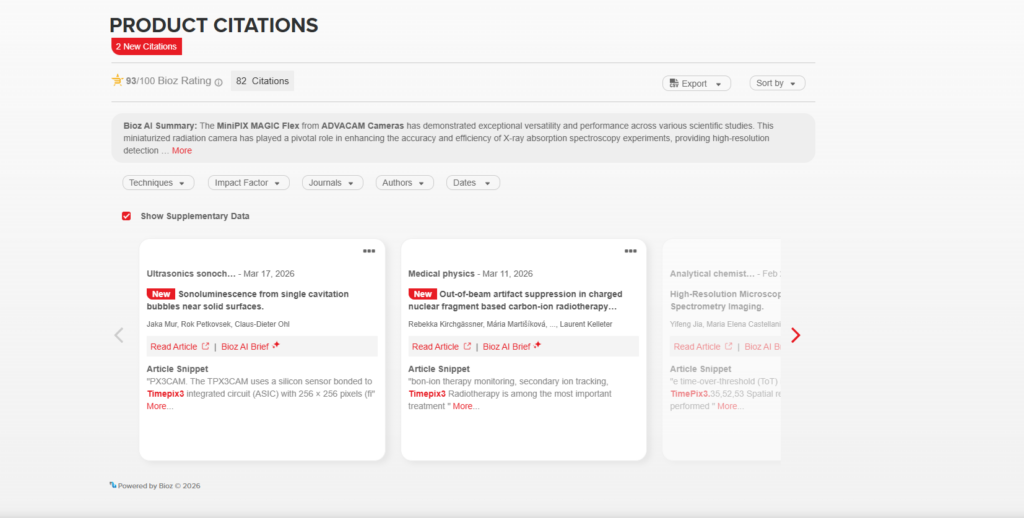Click the 2 New Citations badge

click(147, 46)
